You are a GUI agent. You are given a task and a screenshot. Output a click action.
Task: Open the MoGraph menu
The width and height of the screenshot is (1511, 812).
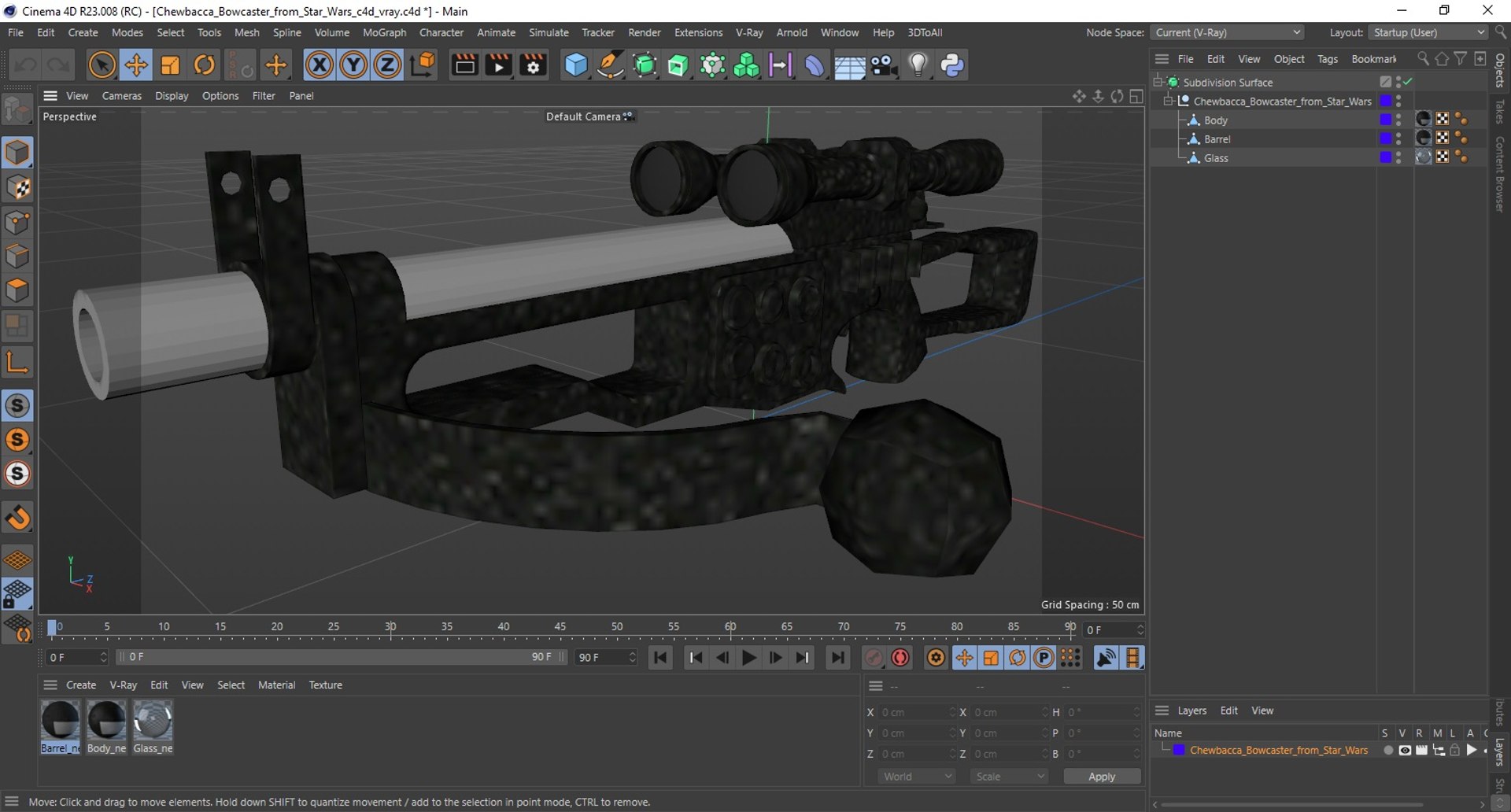[x=384, y=32]
